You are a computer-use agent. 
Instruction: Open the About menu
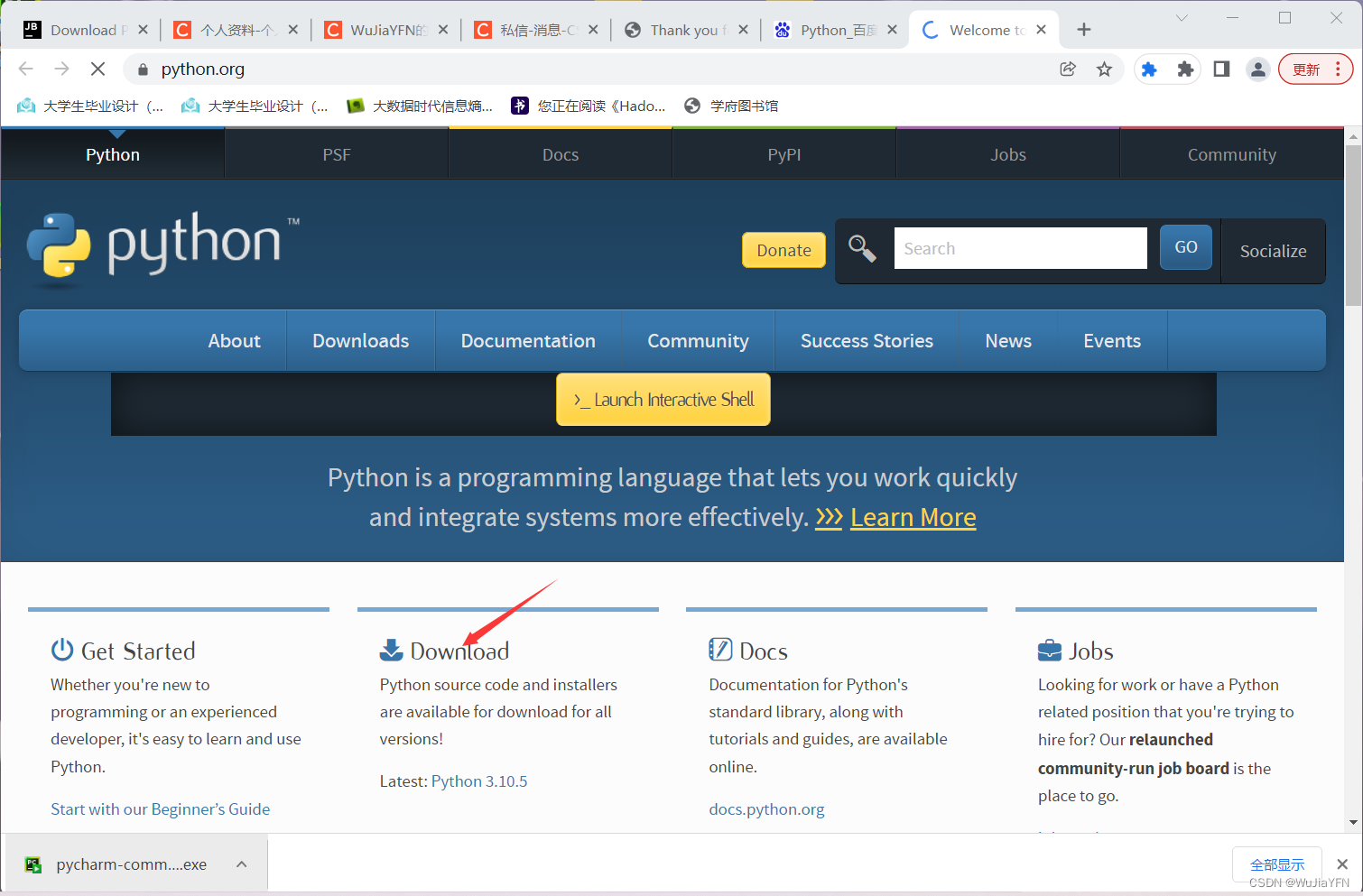234,341
